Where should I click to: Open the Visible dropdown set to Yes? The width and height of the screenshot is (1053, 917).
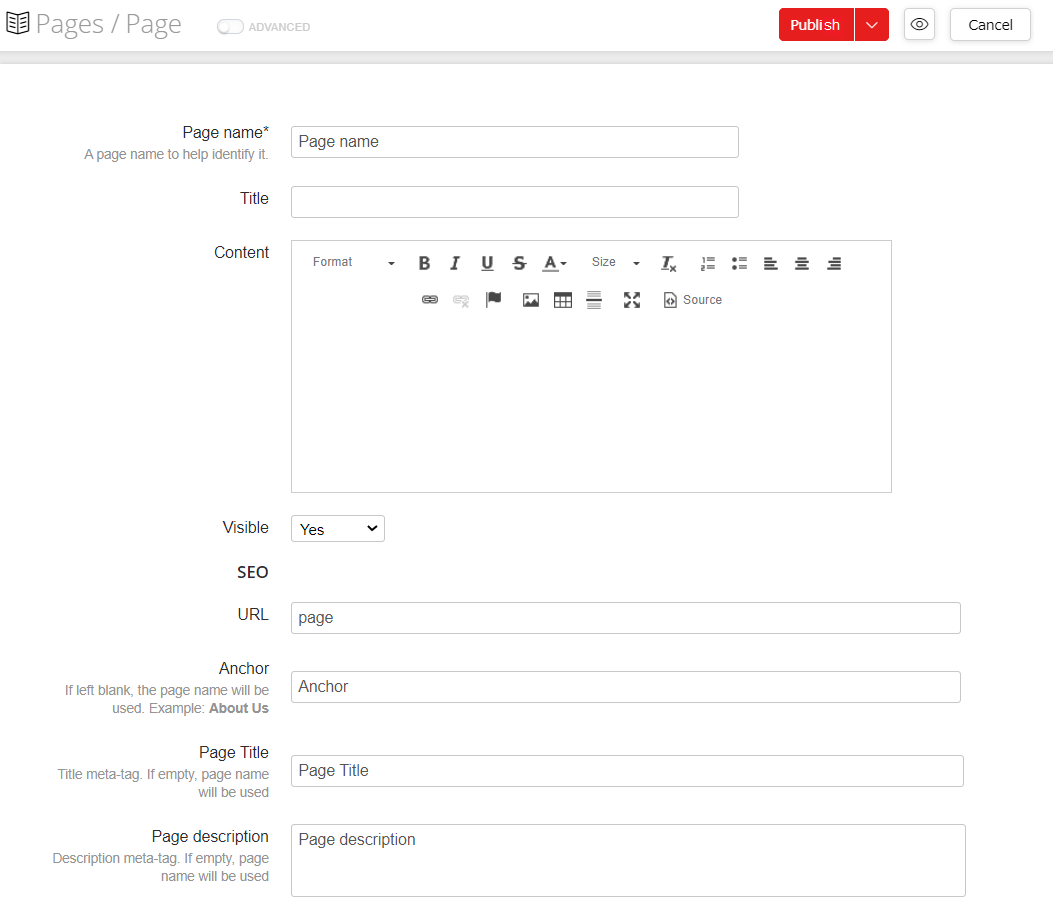click(337, 528)
